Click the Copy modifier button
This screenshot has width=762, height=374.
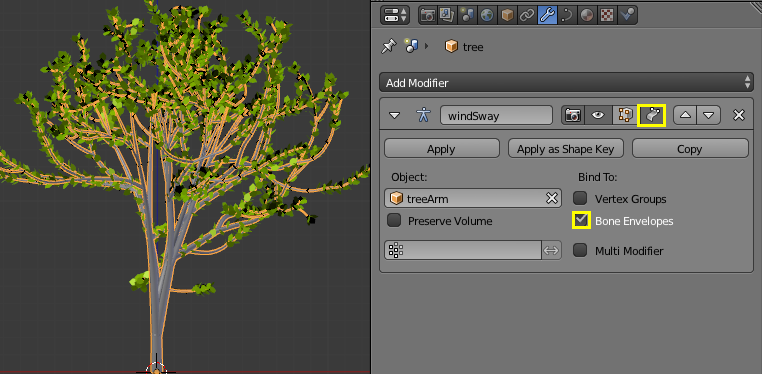coord(690,149)
